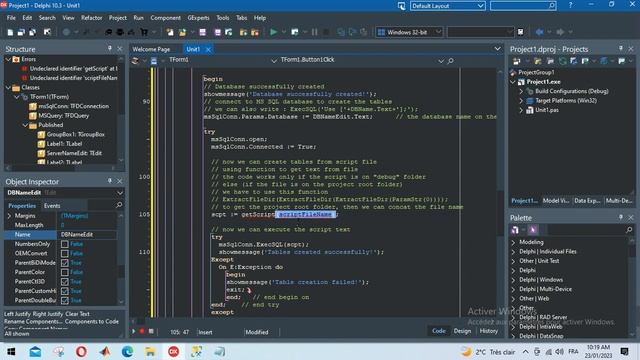640x360 pixels.
Task: Click the back navigation arrow icon
Action: click(x=540, y=32)
